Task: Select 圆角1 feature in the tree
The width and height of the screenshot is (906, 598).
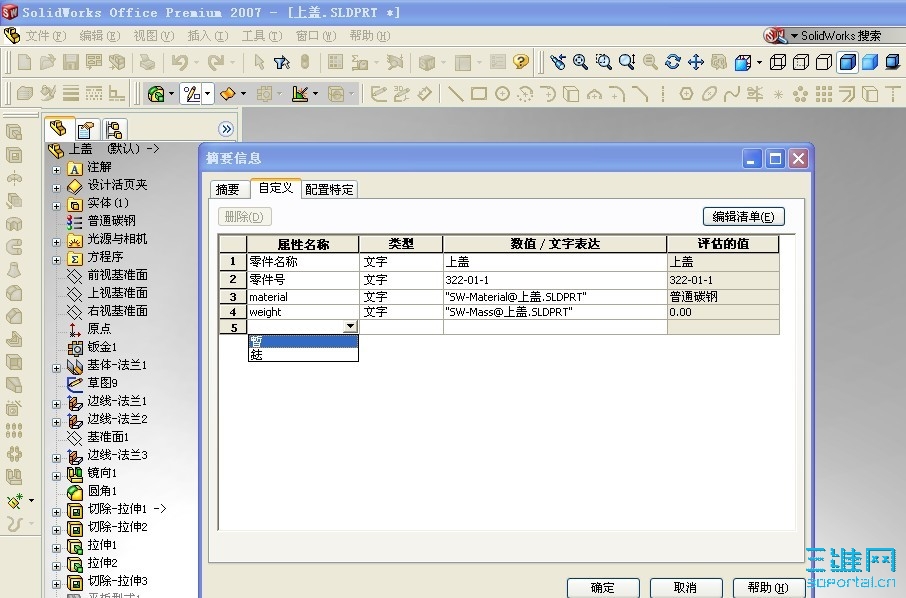Action: pyautogui.click(x=102, y=491)
